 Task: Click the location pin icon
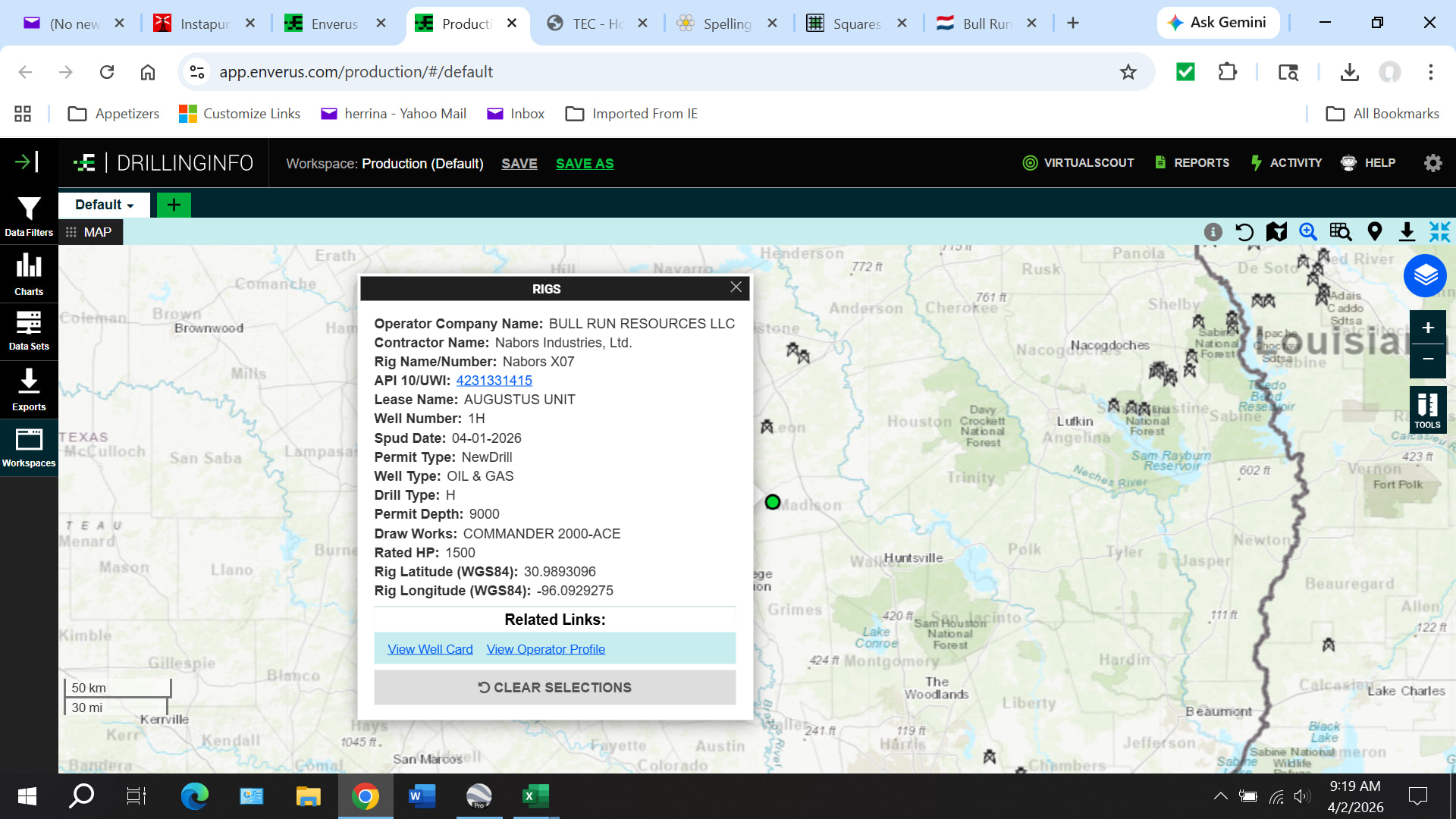[x=1374, y=232]
